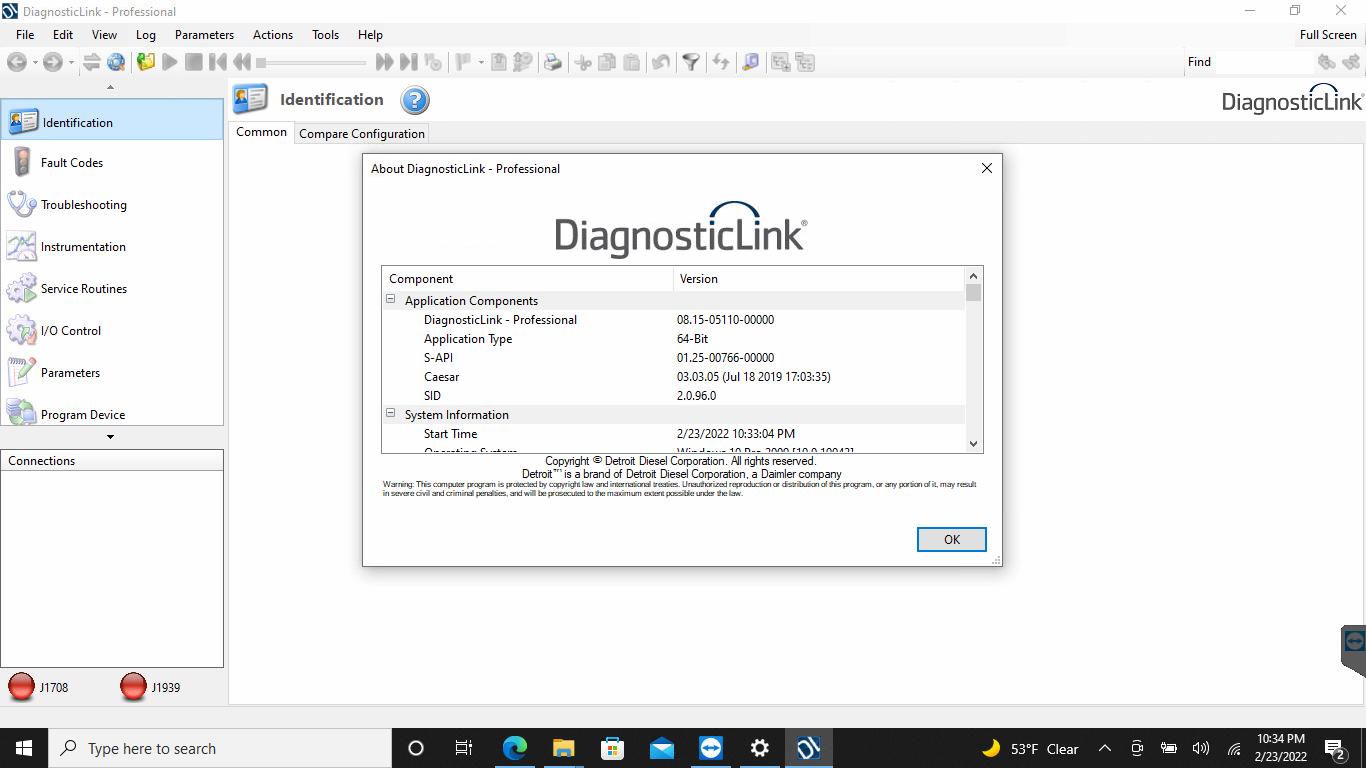This screenshot has height=768, width=1366.
Task: Click the sidebar scroll-down arrow
Action: pyautogui.click(x=110, y=436)
